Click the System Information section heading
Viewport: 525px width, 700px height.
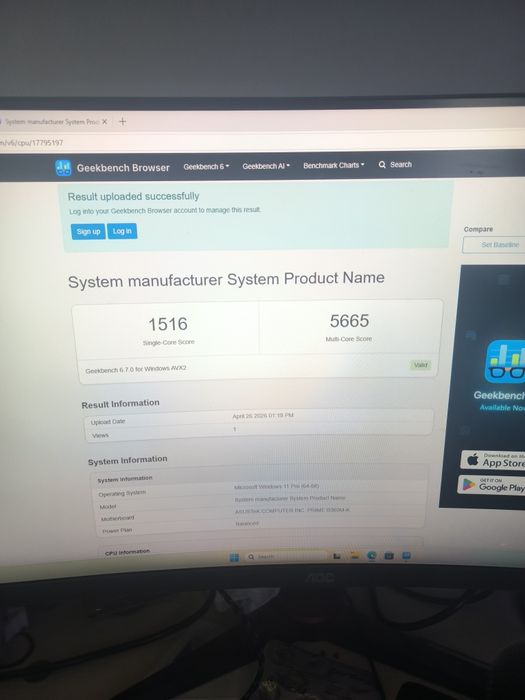(127, 460)
